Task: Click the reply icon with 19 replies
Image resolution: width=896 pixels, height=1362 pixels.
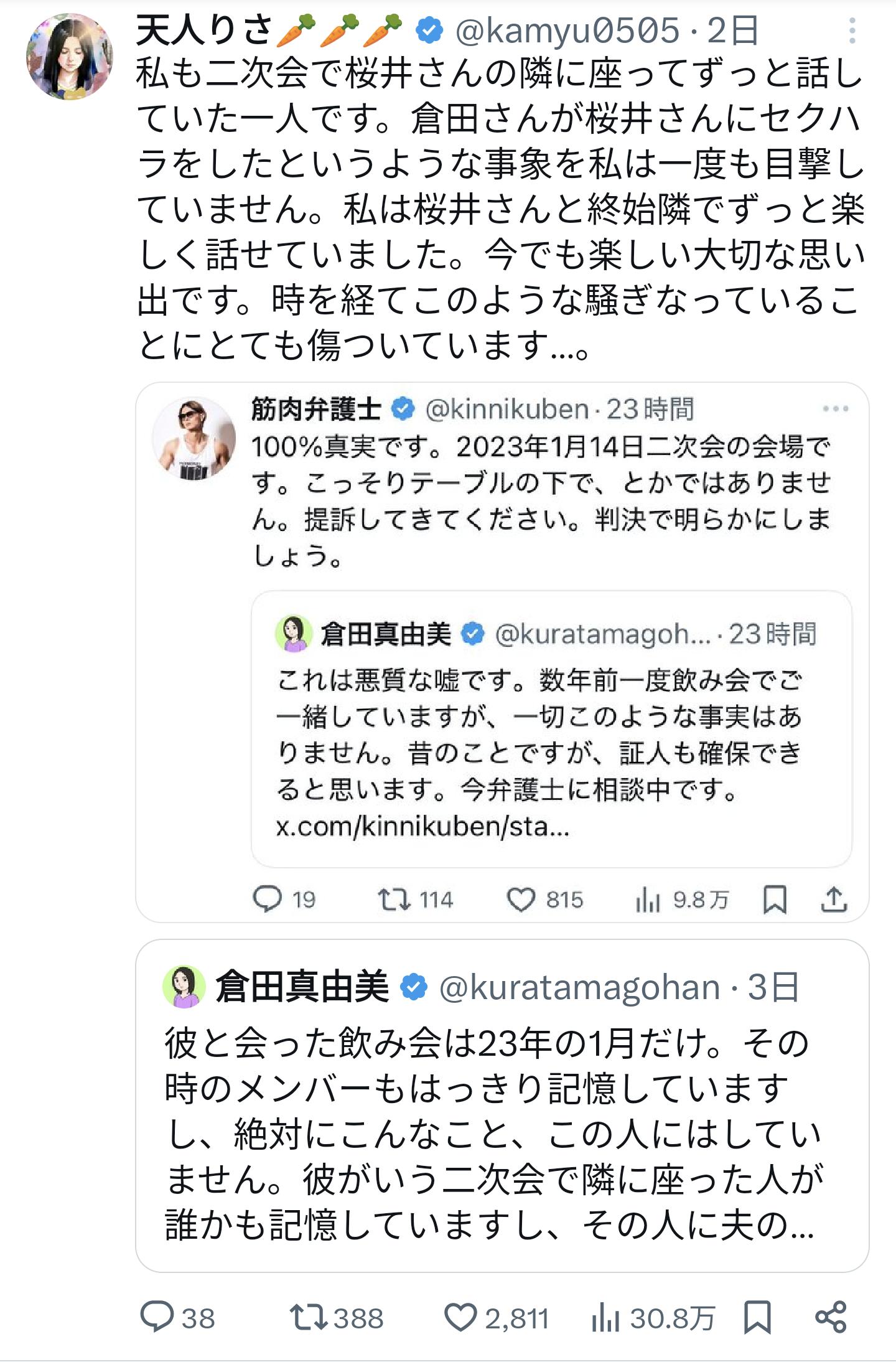Action: [268, 899]
